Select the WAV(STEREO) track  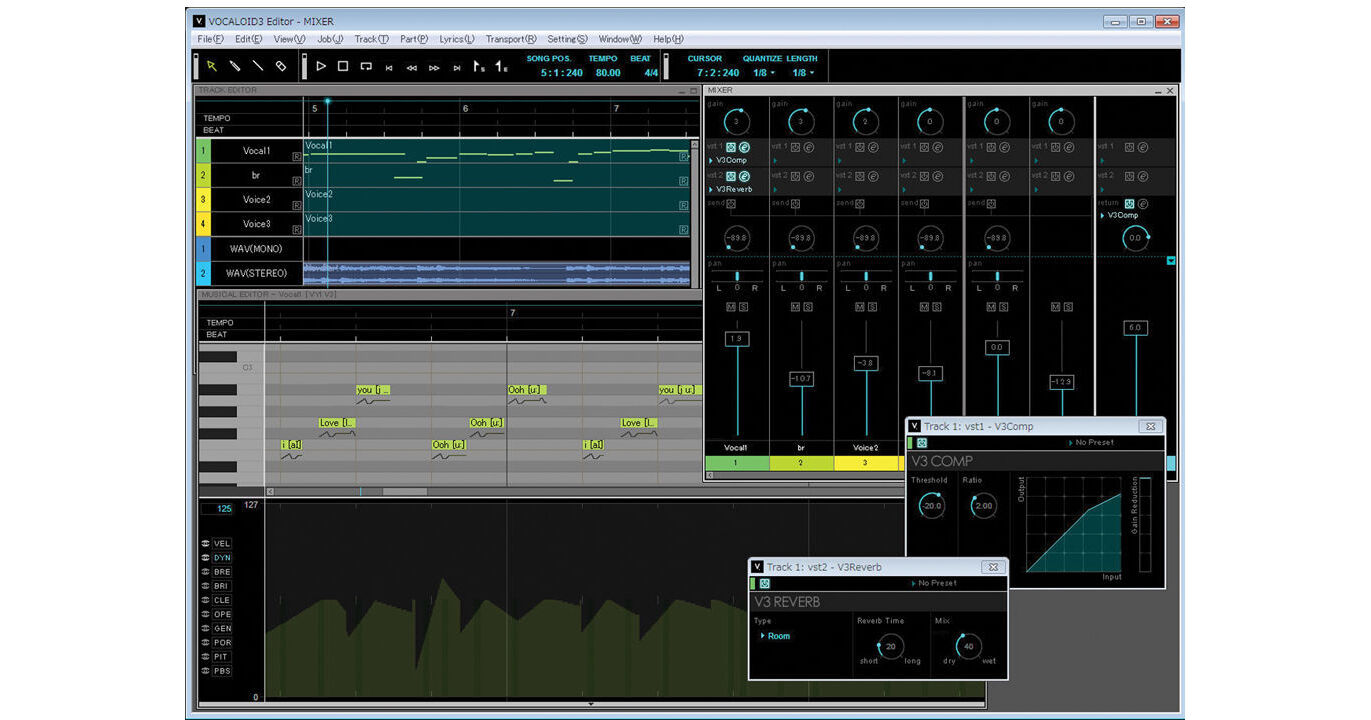coord(256,273)
